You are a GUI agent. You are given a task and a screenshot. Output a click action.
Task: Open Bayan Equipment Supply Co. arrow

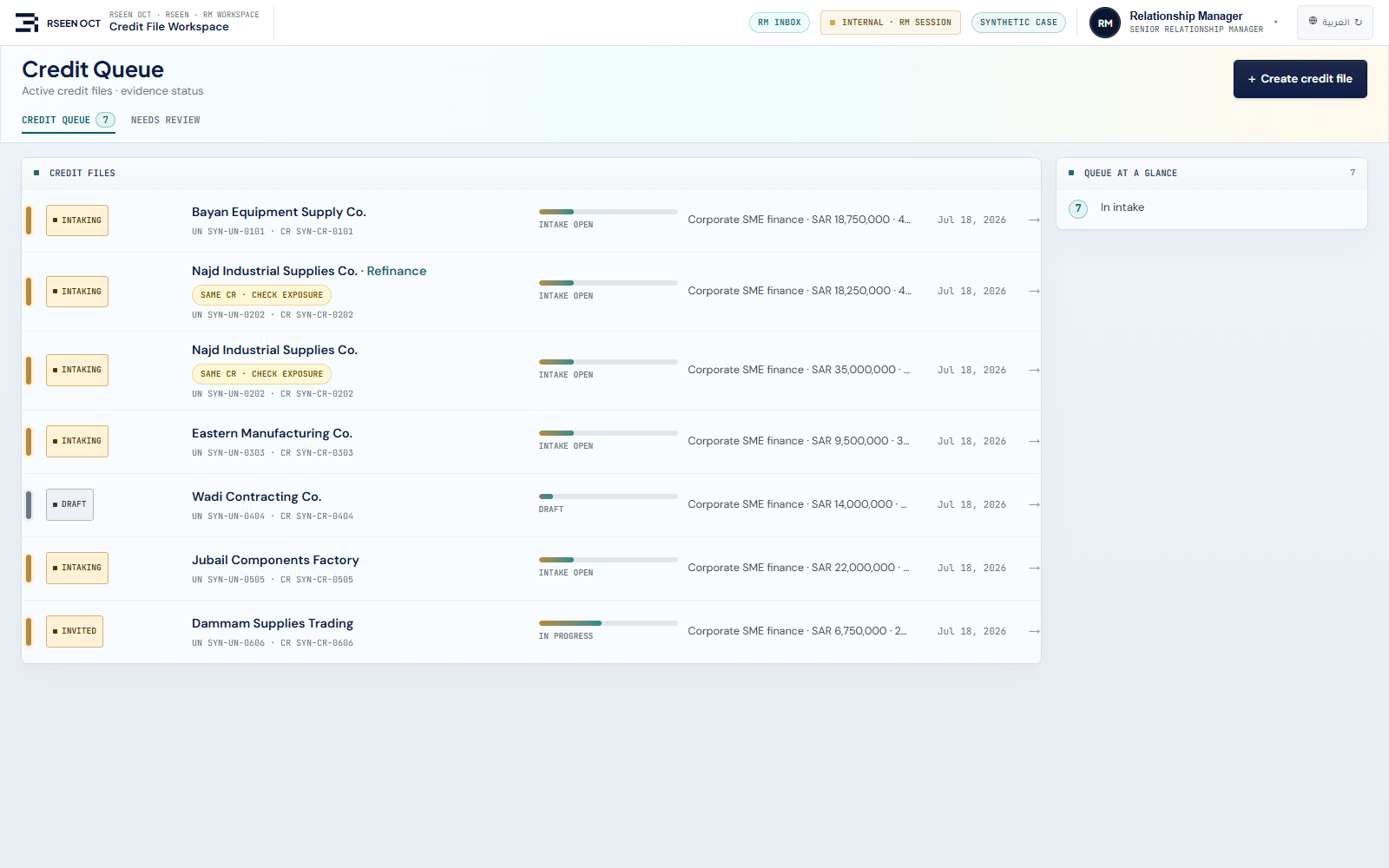[x=1034, y=220]
